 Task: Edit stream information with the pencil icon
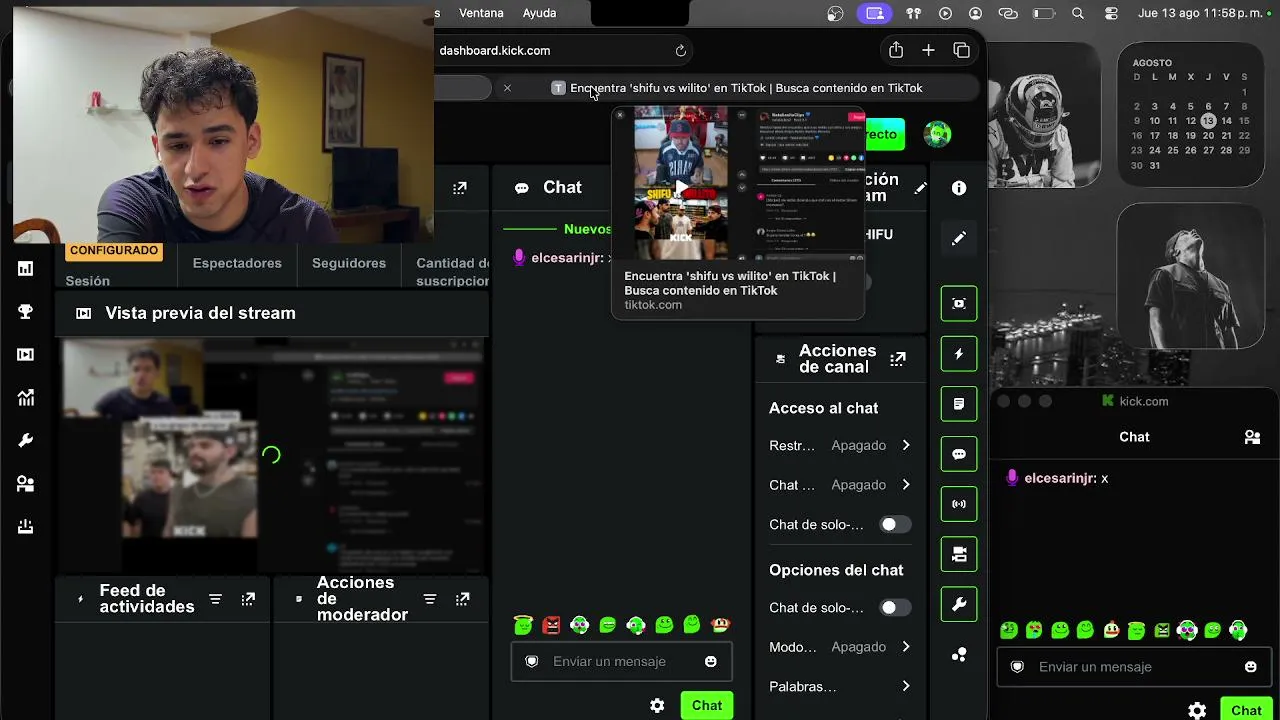(920, 187)
